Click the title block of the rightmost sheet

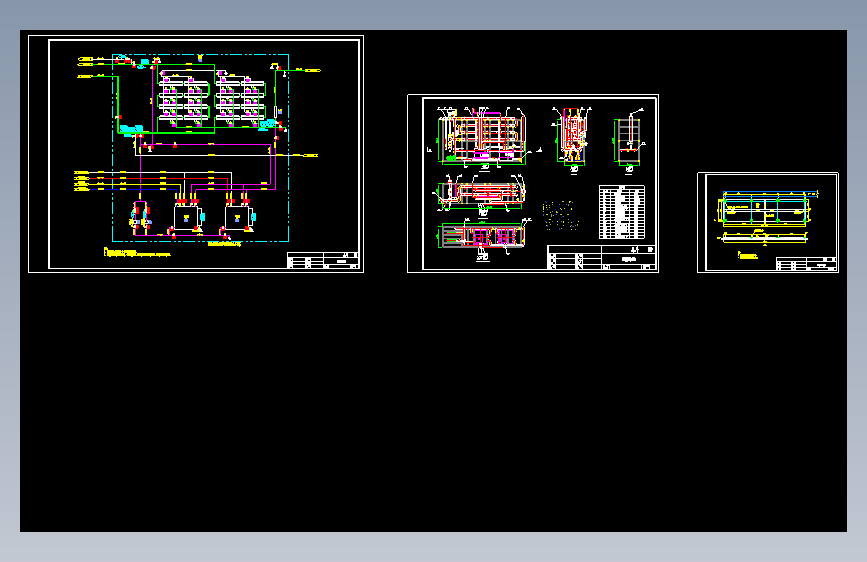806,264
